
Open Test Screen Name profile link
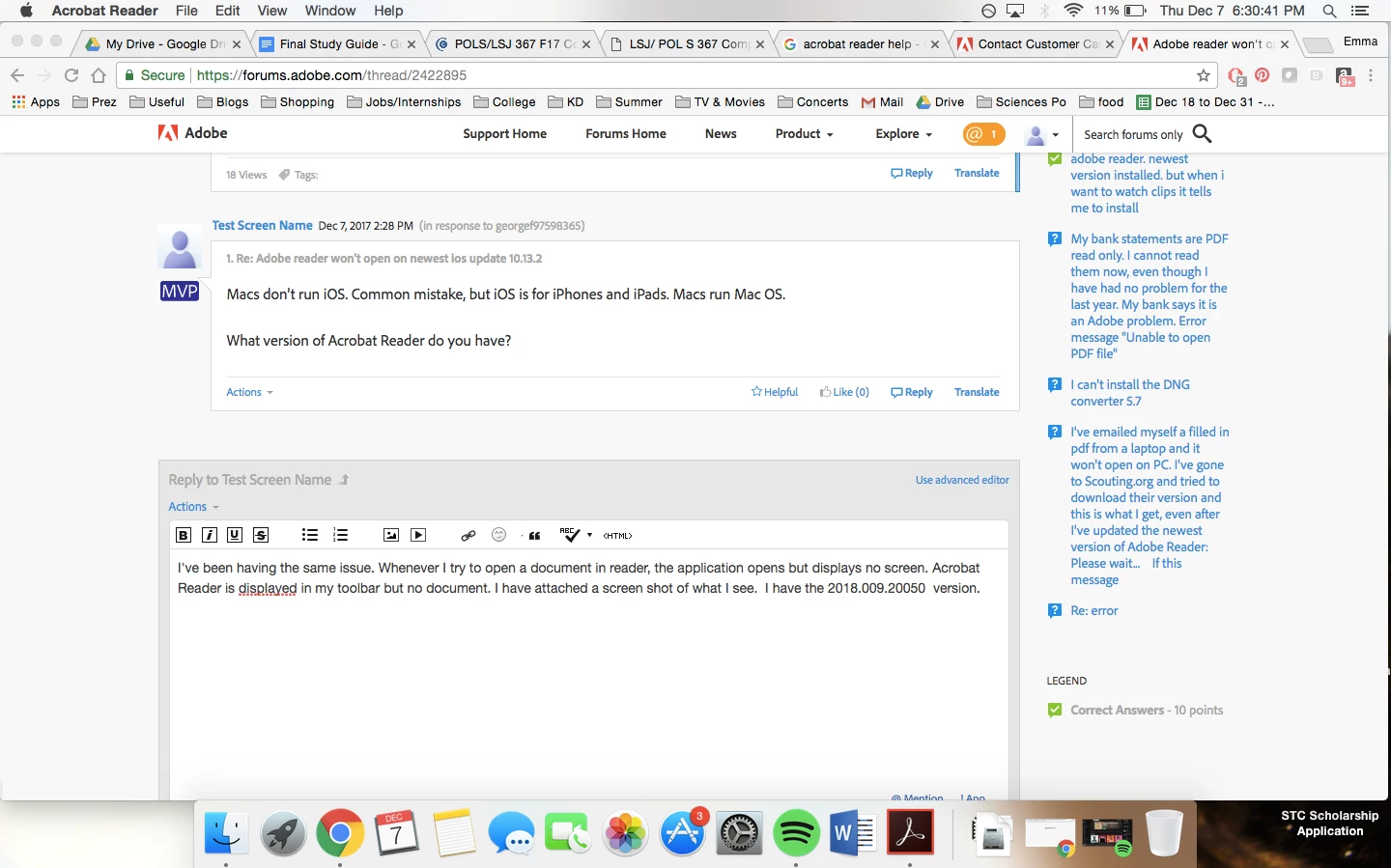263,225
